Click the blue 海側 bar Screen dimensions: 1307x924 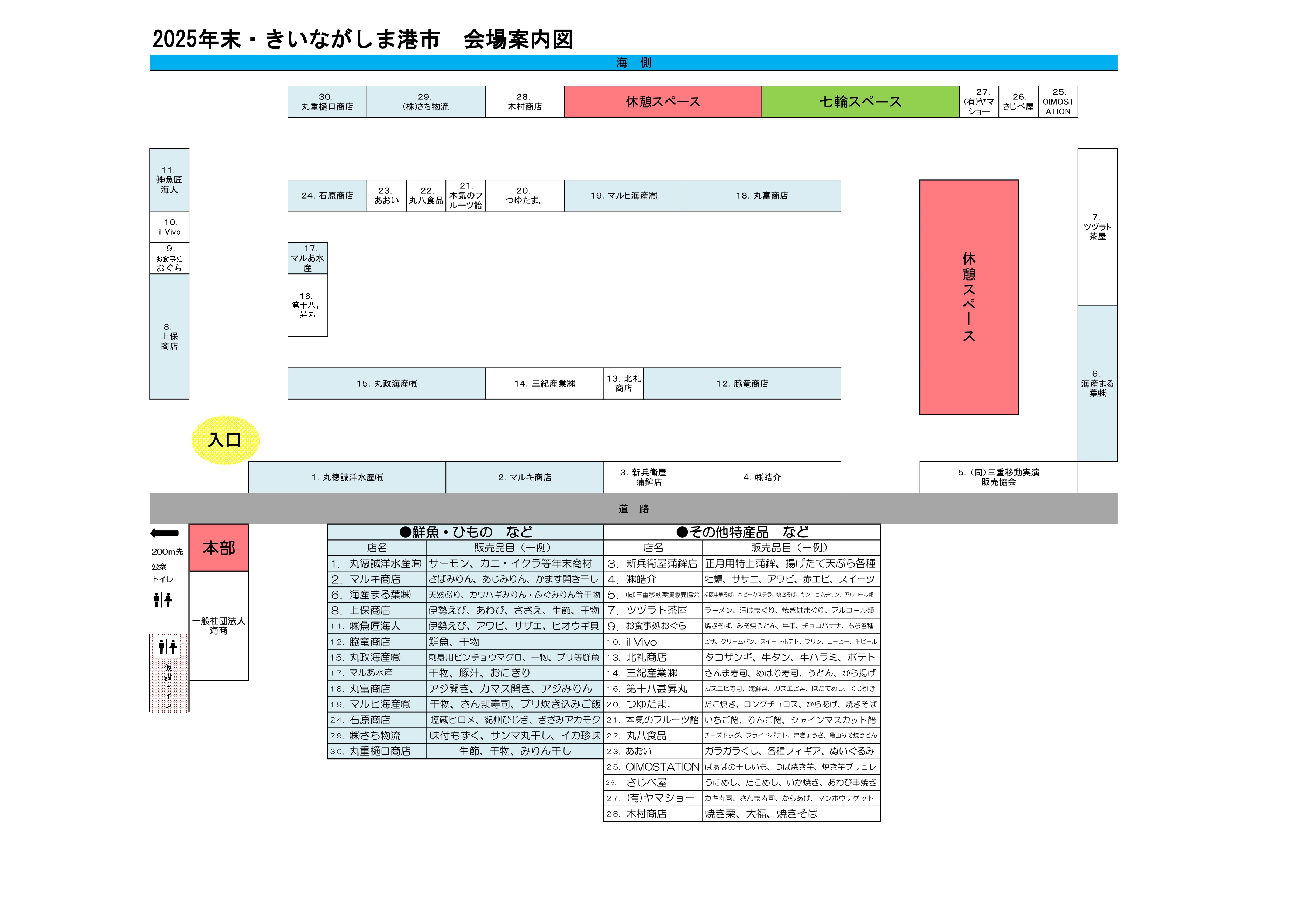point(633,63)
